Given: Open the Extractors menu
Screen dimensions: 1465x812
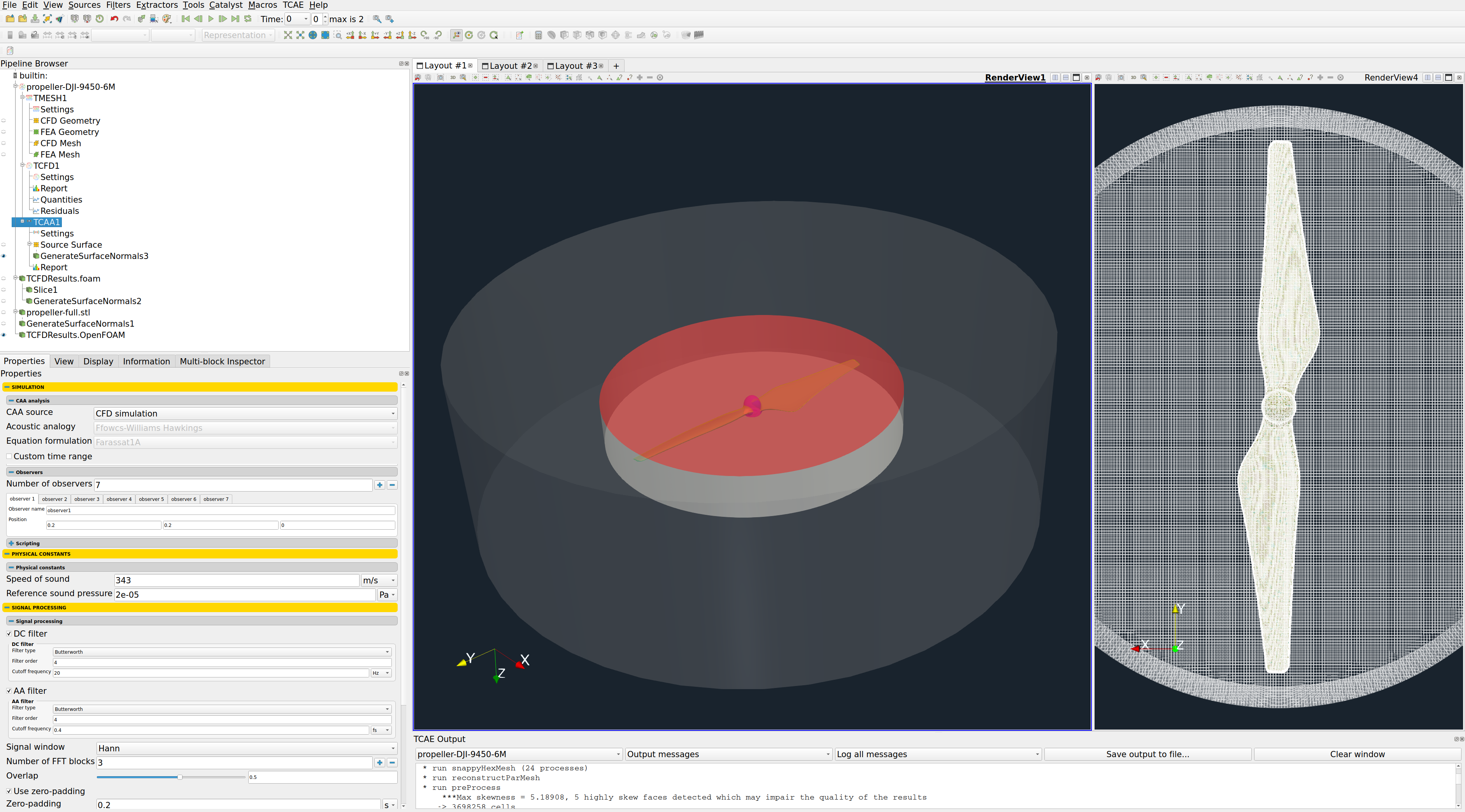Looking at the screenshot, I should pyautogui.click(x=157, y=5).
